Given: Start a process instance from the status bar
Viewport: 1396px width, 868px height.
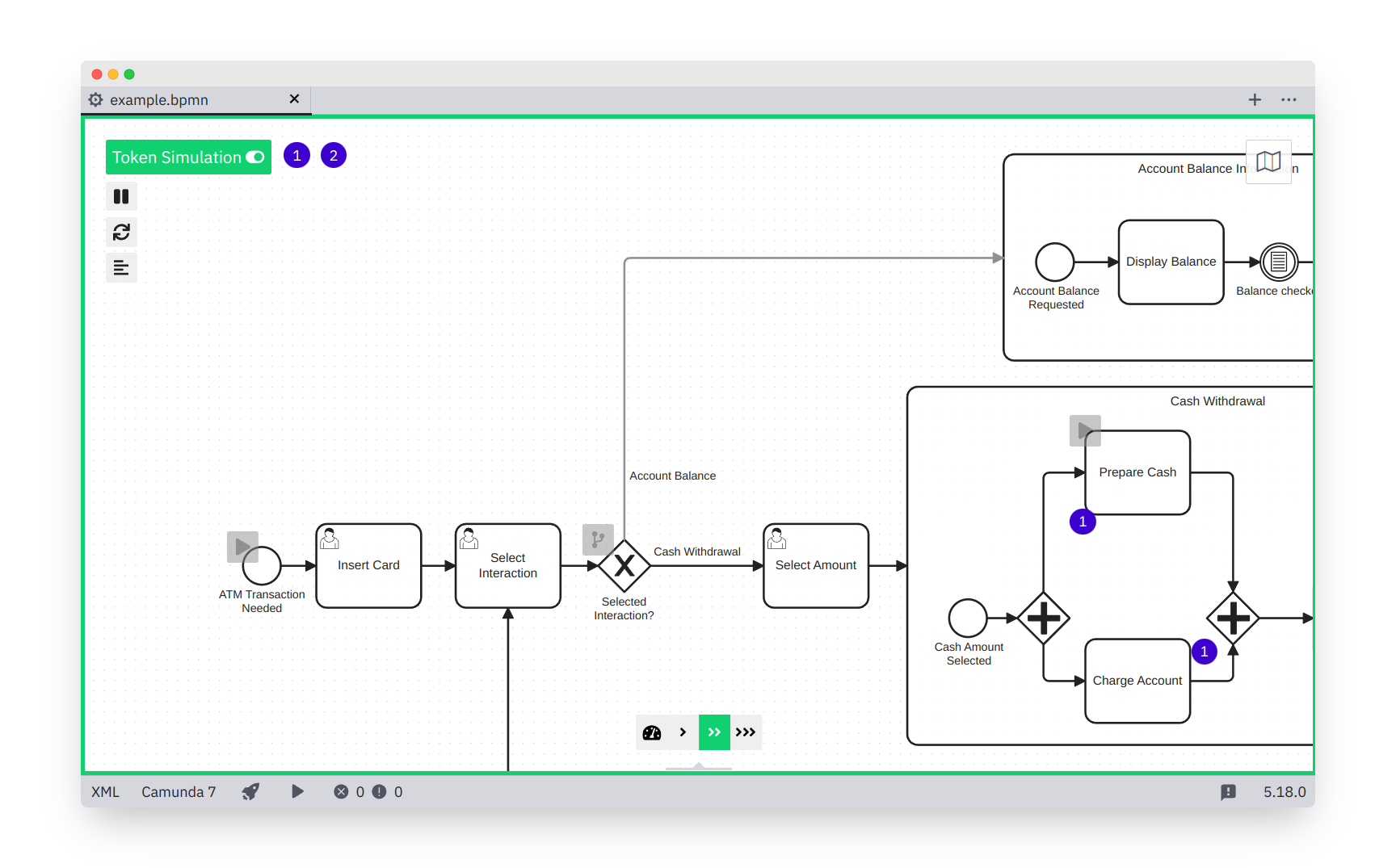Looking at the screenshot, I should tap(297, 791).
